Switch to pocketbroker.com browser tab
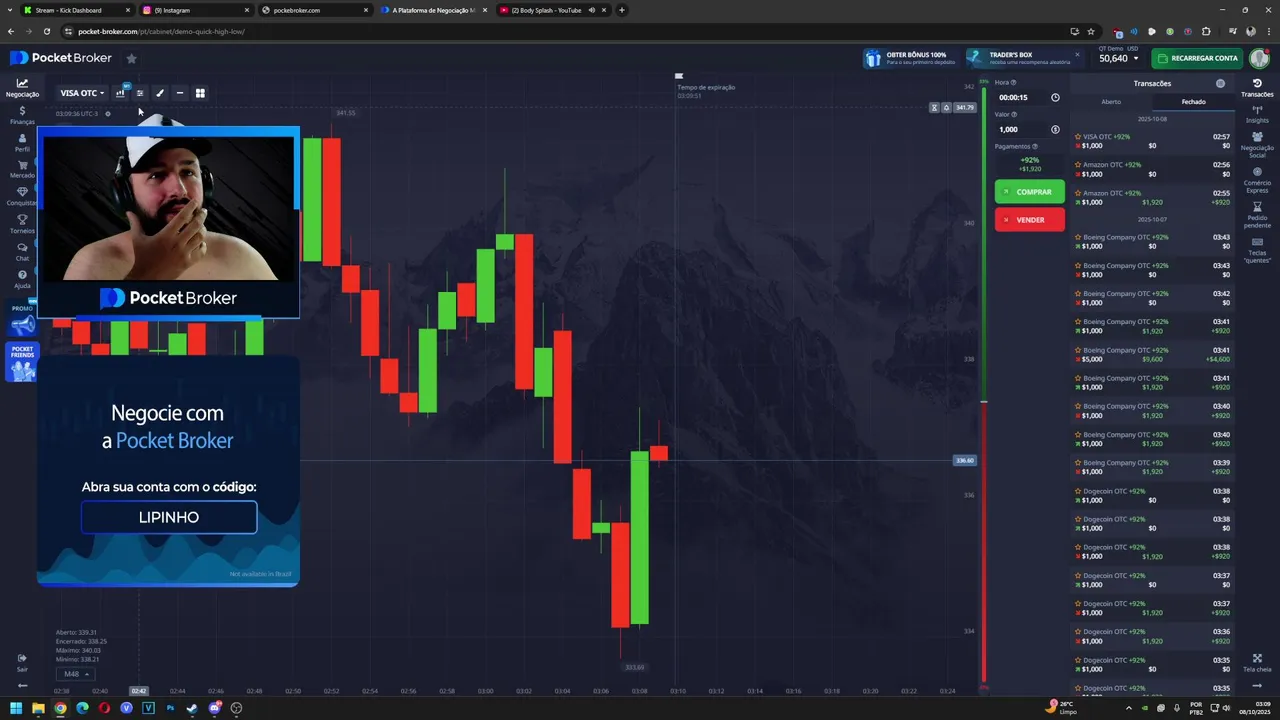Screen dimensions: 1280x720 coord(314,10)
